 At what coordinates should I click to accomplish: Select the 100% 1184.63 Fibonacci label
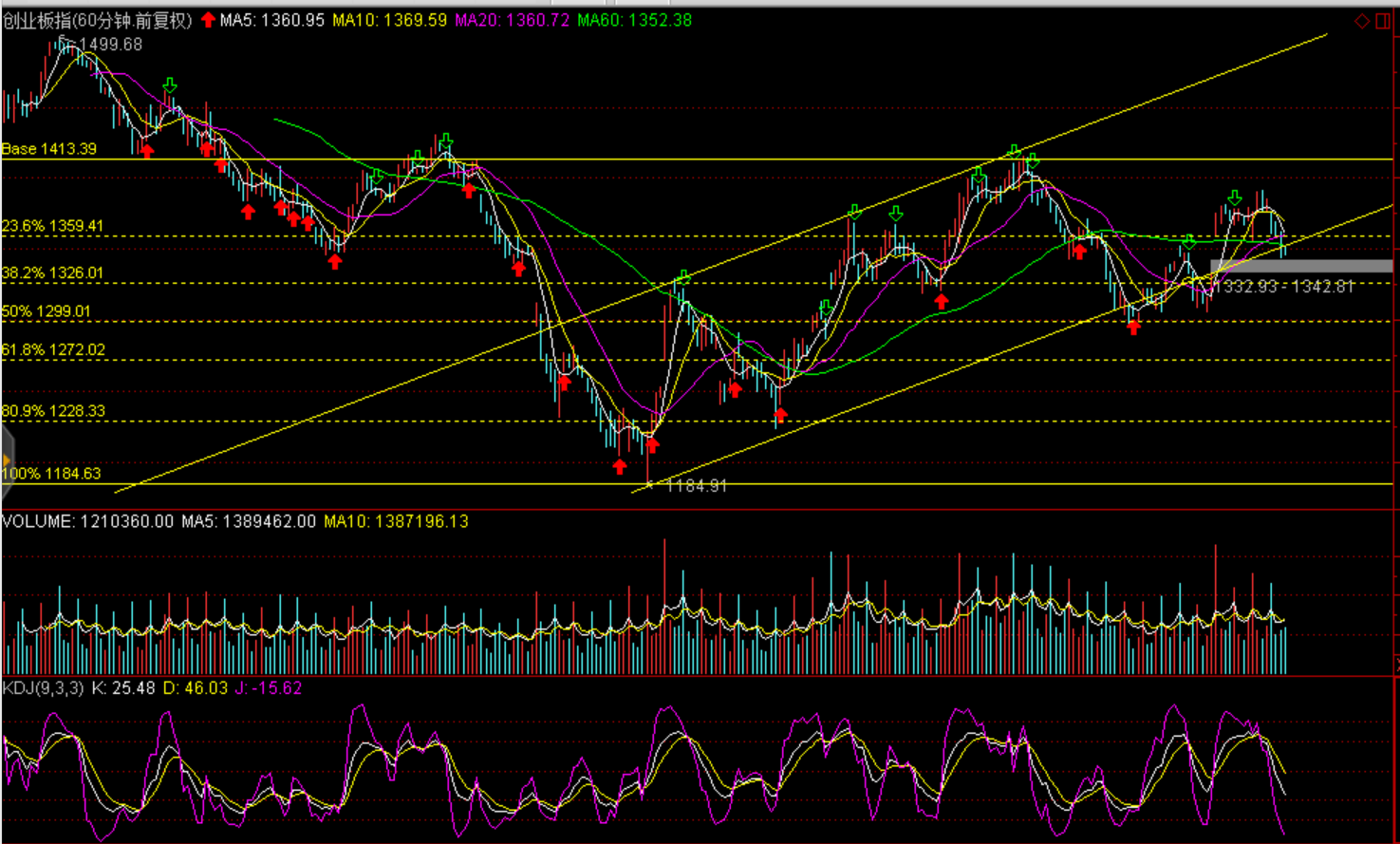51,474
